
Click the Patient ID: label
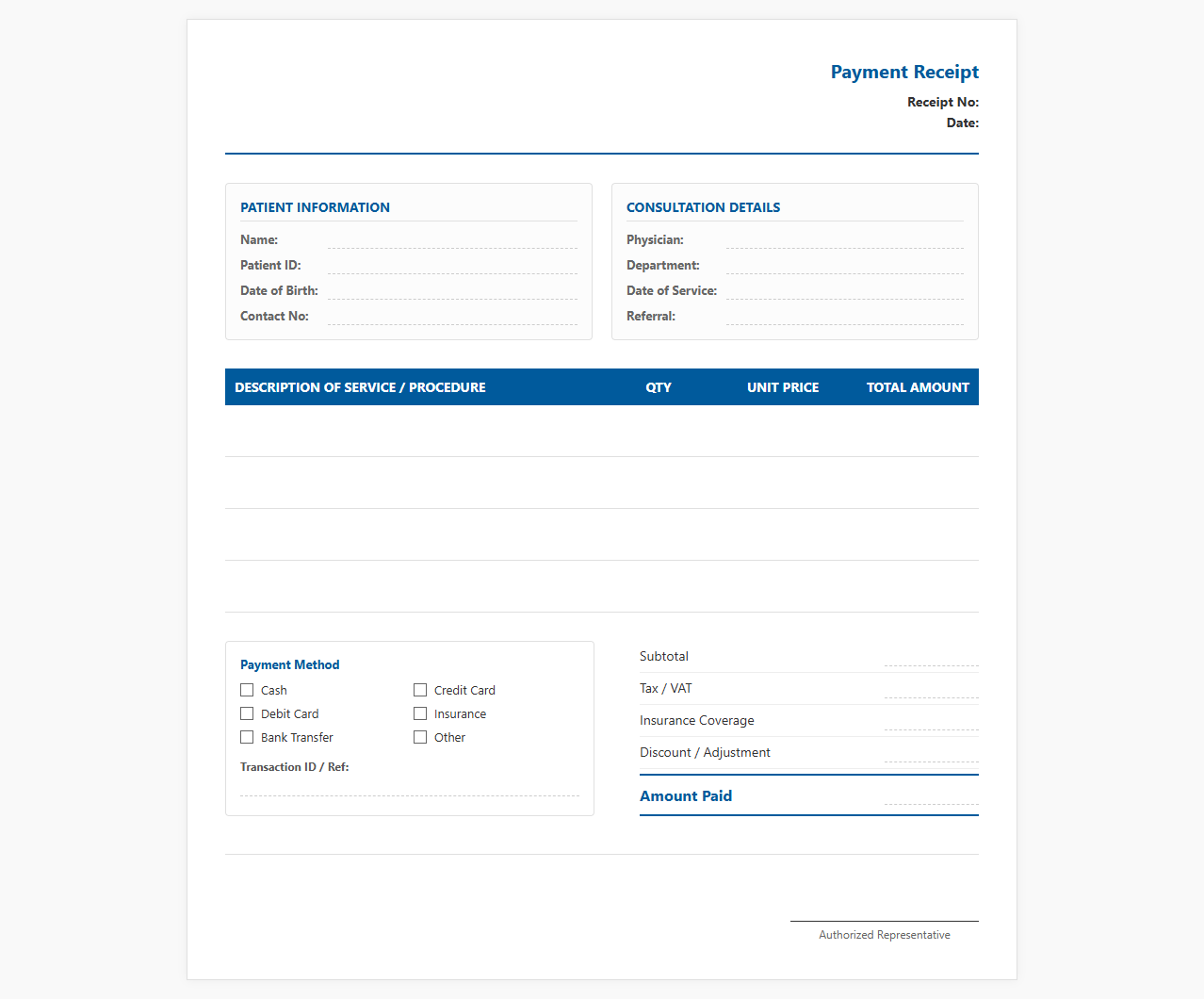270,266
